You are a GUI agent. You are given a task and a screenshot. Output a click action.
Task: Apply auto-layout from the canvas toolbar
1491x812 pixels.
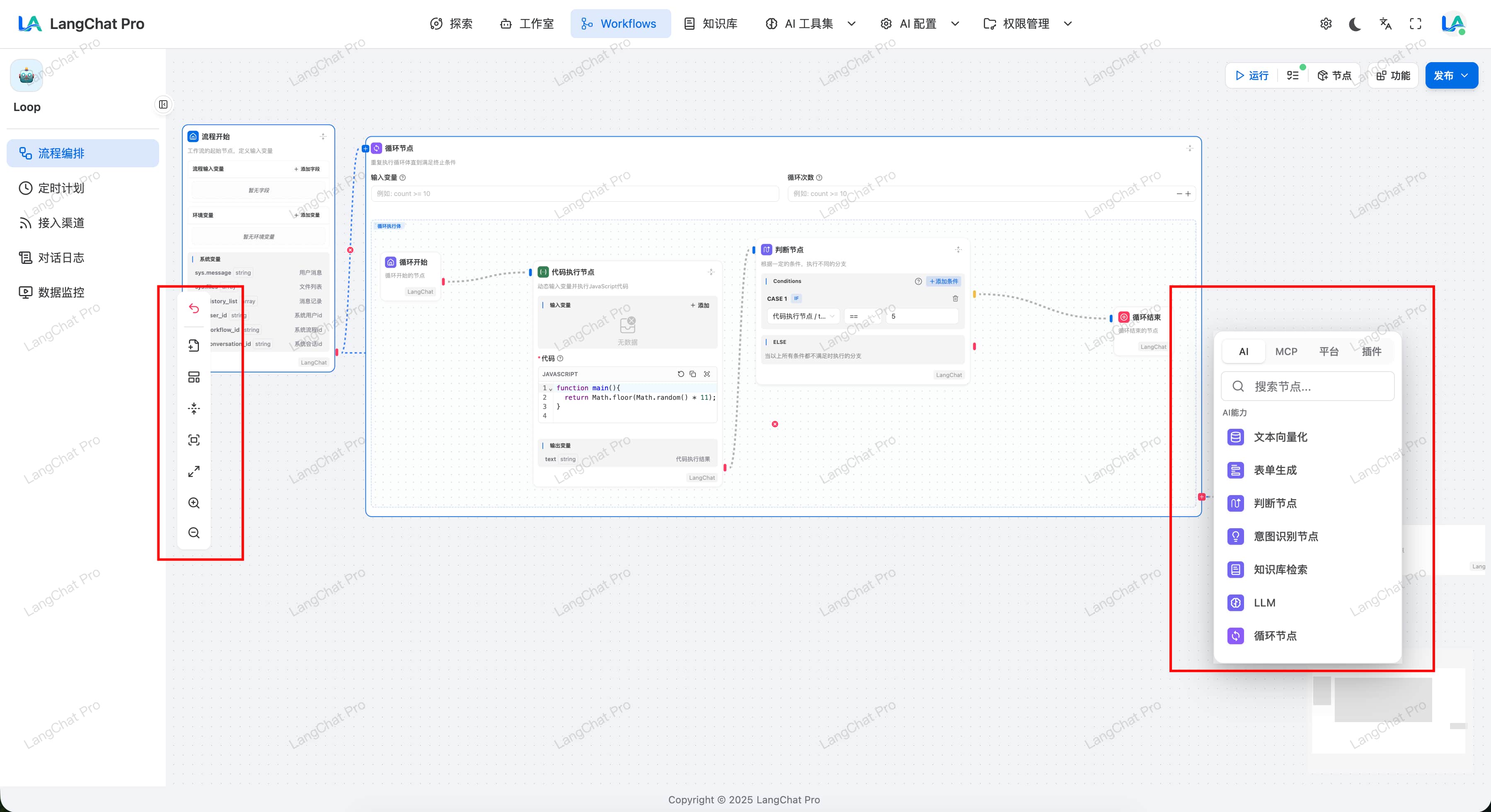[x=194, y=377]
